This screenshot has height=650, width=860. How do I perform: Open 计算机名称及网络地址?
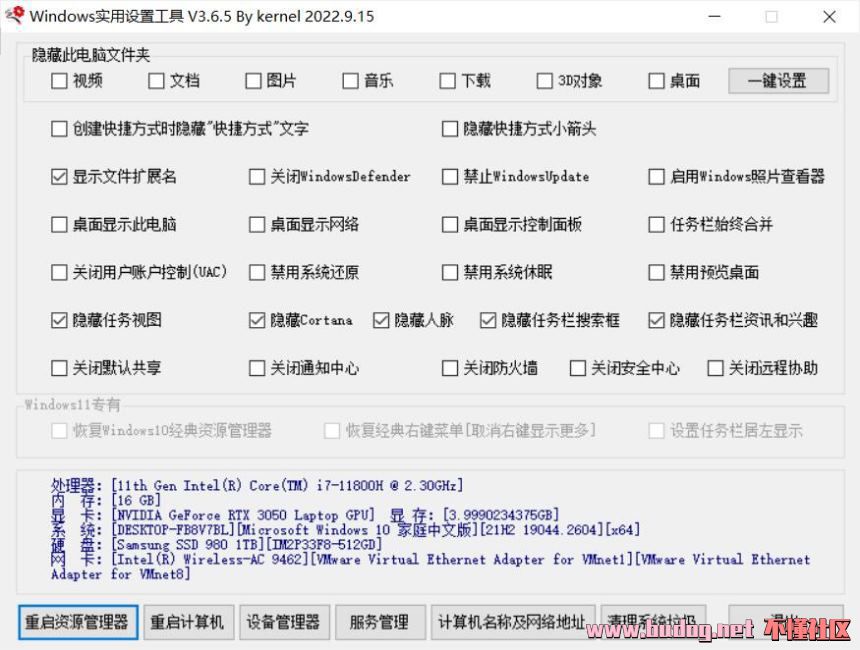[513, 622]
